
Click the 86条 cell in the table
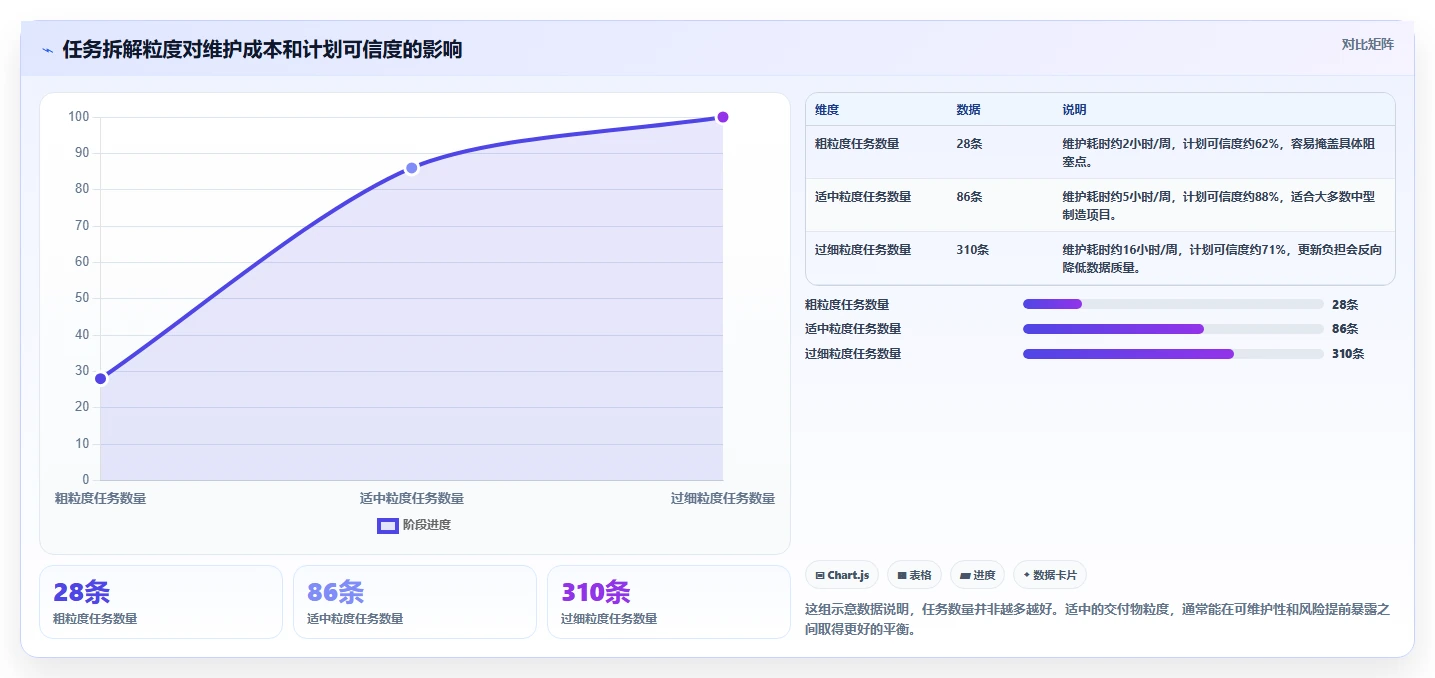(x=969, y=197)
